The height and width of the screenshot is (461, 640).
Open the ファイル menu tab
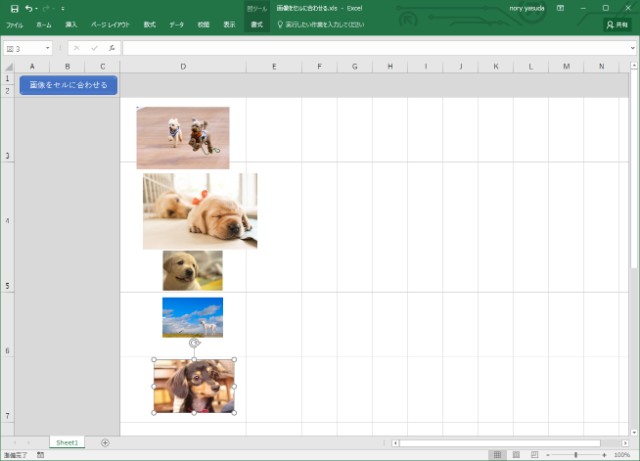(x=14, y=23)
